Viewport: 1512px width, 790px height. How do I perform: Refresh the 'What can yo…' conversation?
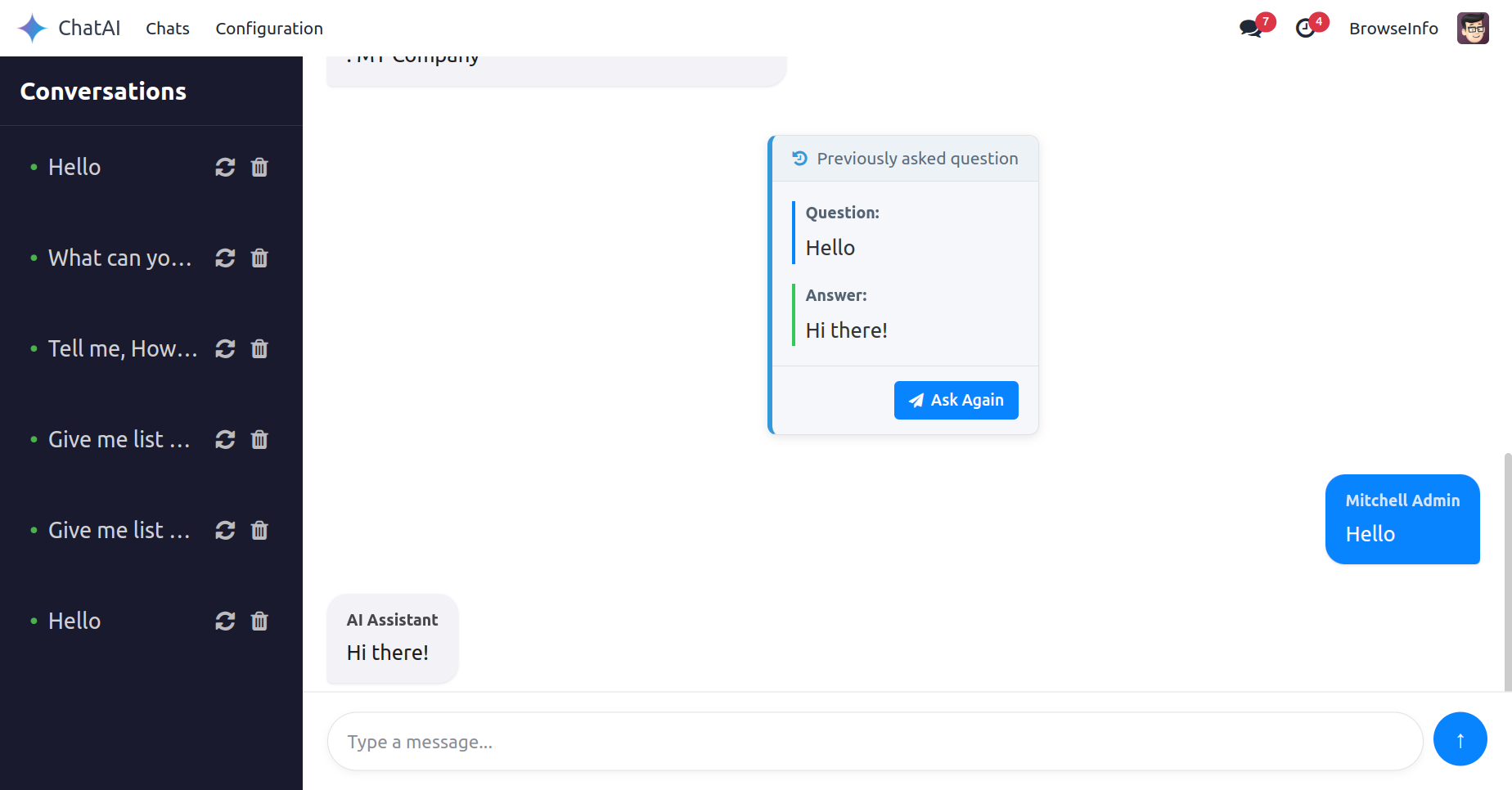tap(225, 258)
